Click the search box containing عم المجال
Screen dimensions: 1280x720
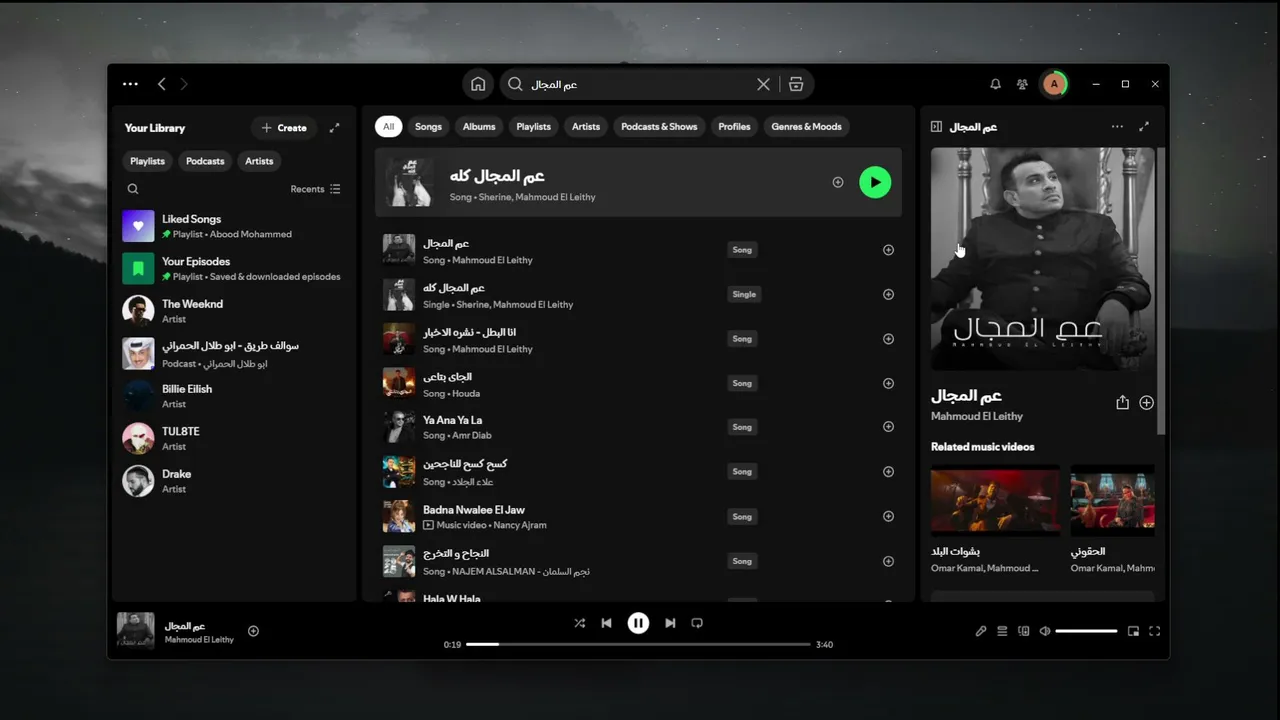click(638, 85)
